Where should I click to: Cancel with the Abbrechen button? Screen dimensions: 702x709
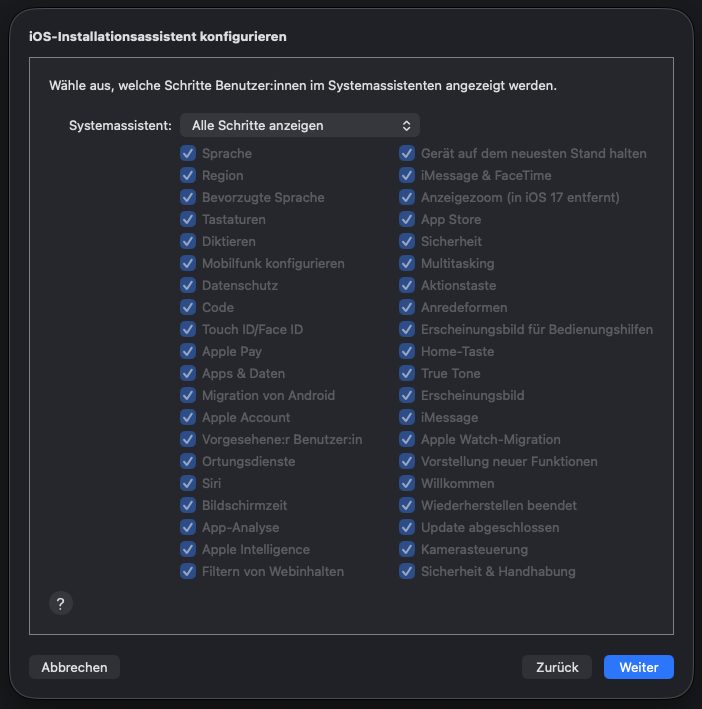(x=74, y=667)
